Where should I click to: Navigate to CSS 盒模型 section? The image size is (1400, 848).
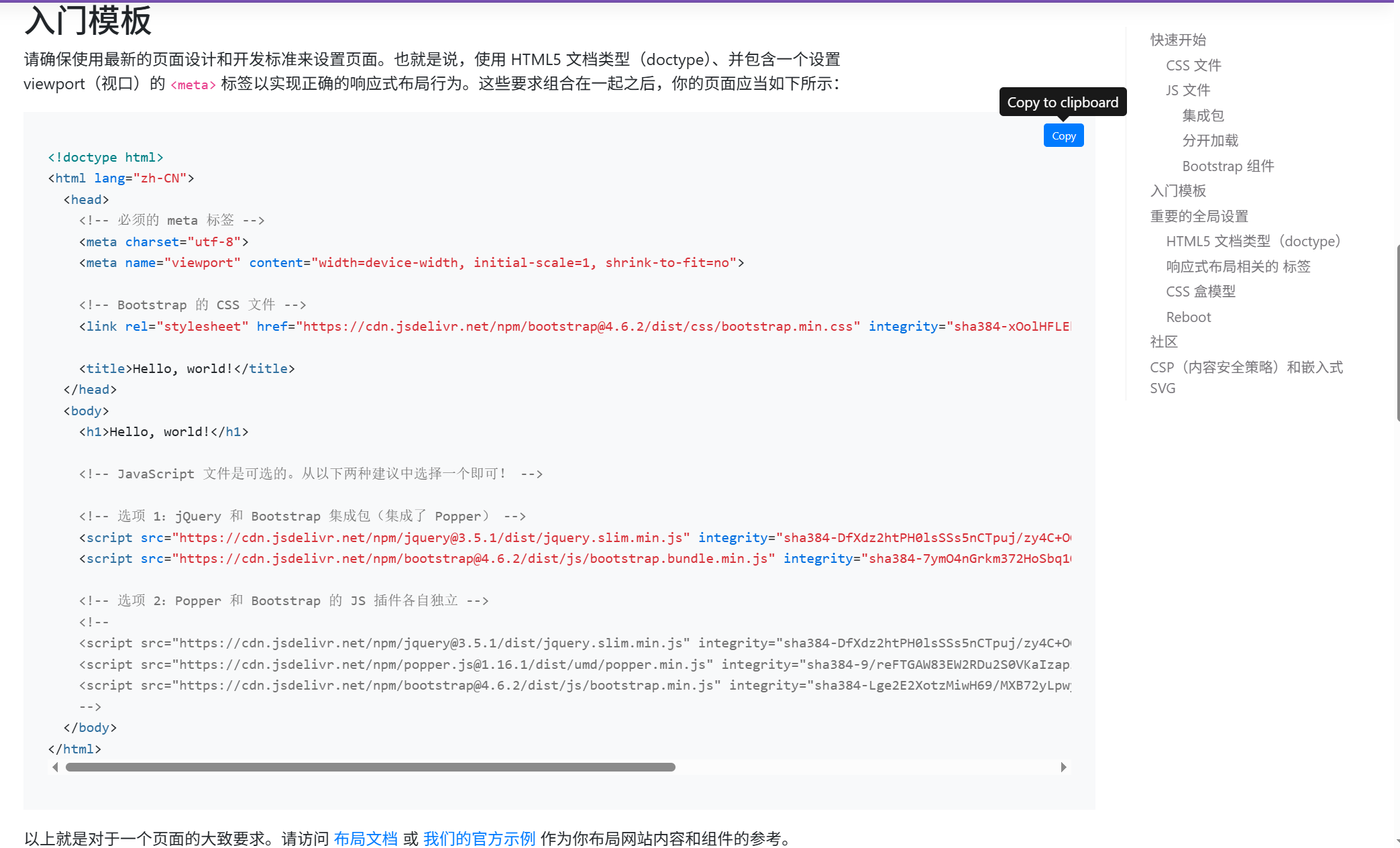[x=1200, y=291]
